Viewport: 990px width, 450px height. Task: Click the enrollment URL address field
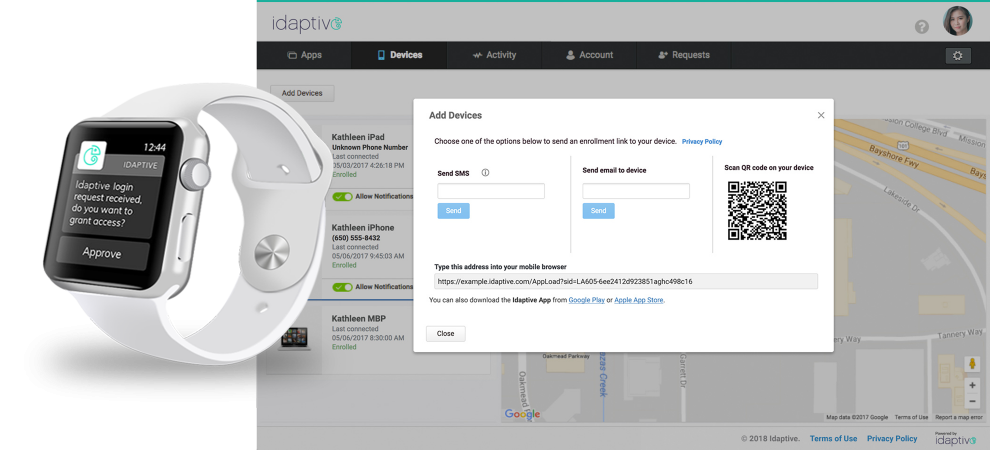point(626,281)
